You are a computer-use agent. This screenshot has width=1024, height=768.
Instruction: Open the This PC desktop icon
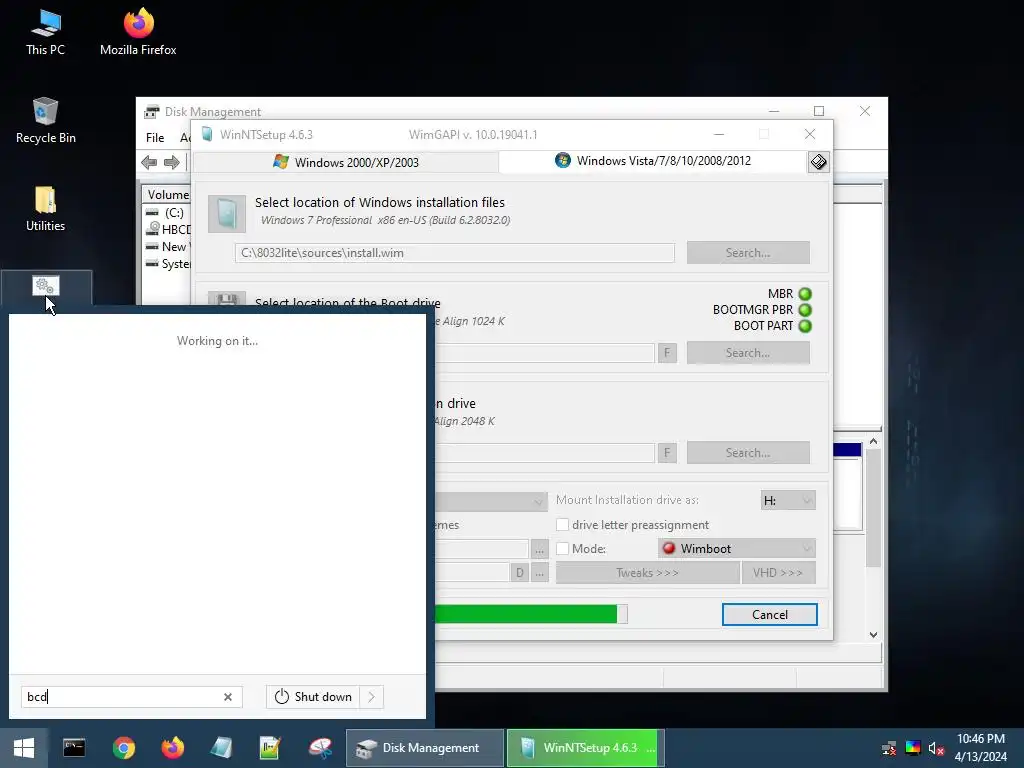(45, 33)
